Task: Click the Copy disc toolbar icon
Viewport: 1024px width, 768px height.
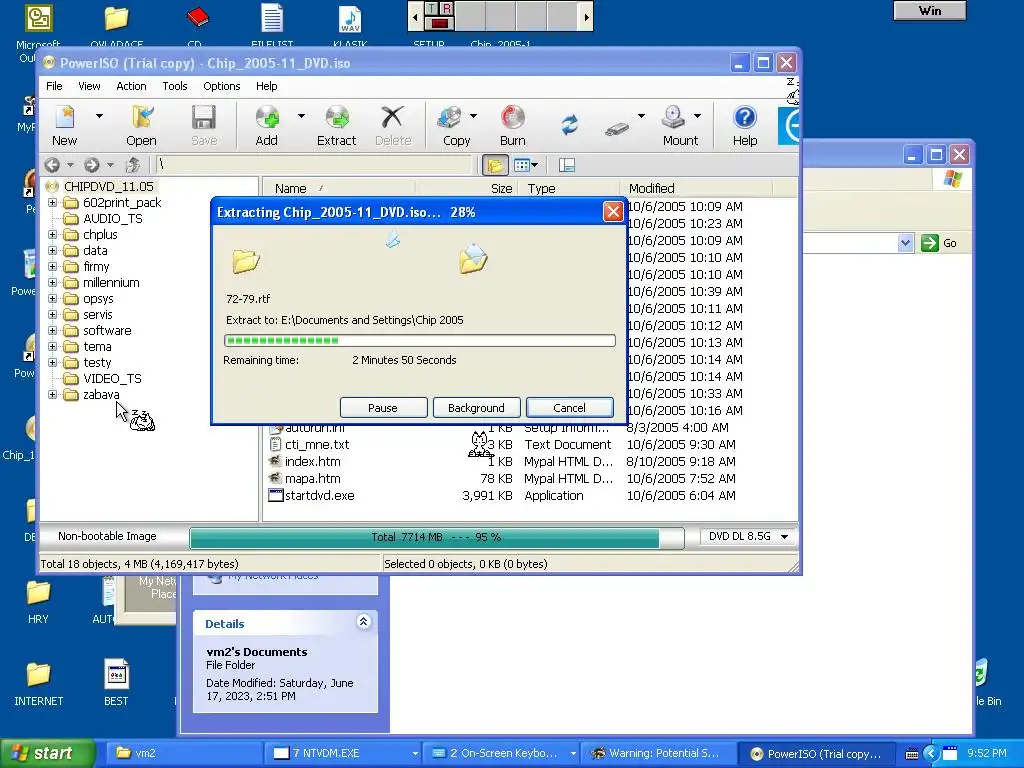Action: (x=456, y=125)
